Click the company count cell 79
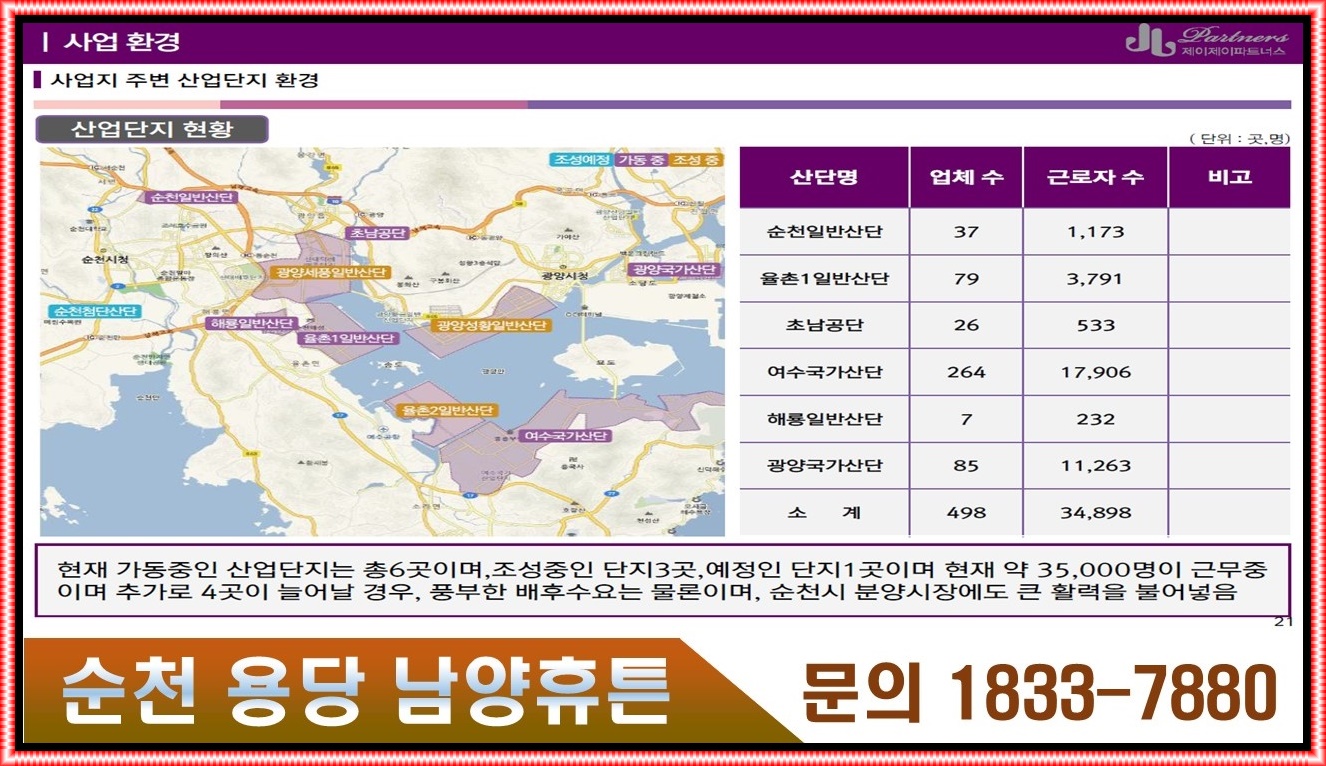 coord(966,279)
